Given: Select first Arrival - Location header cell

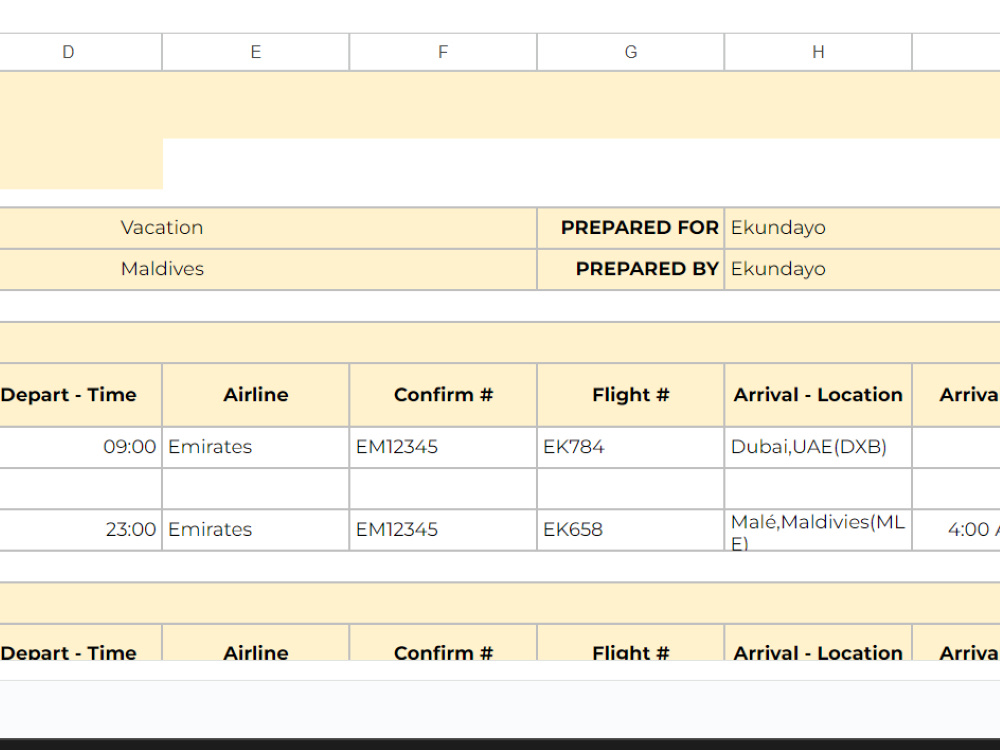Looking at the screenshot, I should [x=818, y=395].
